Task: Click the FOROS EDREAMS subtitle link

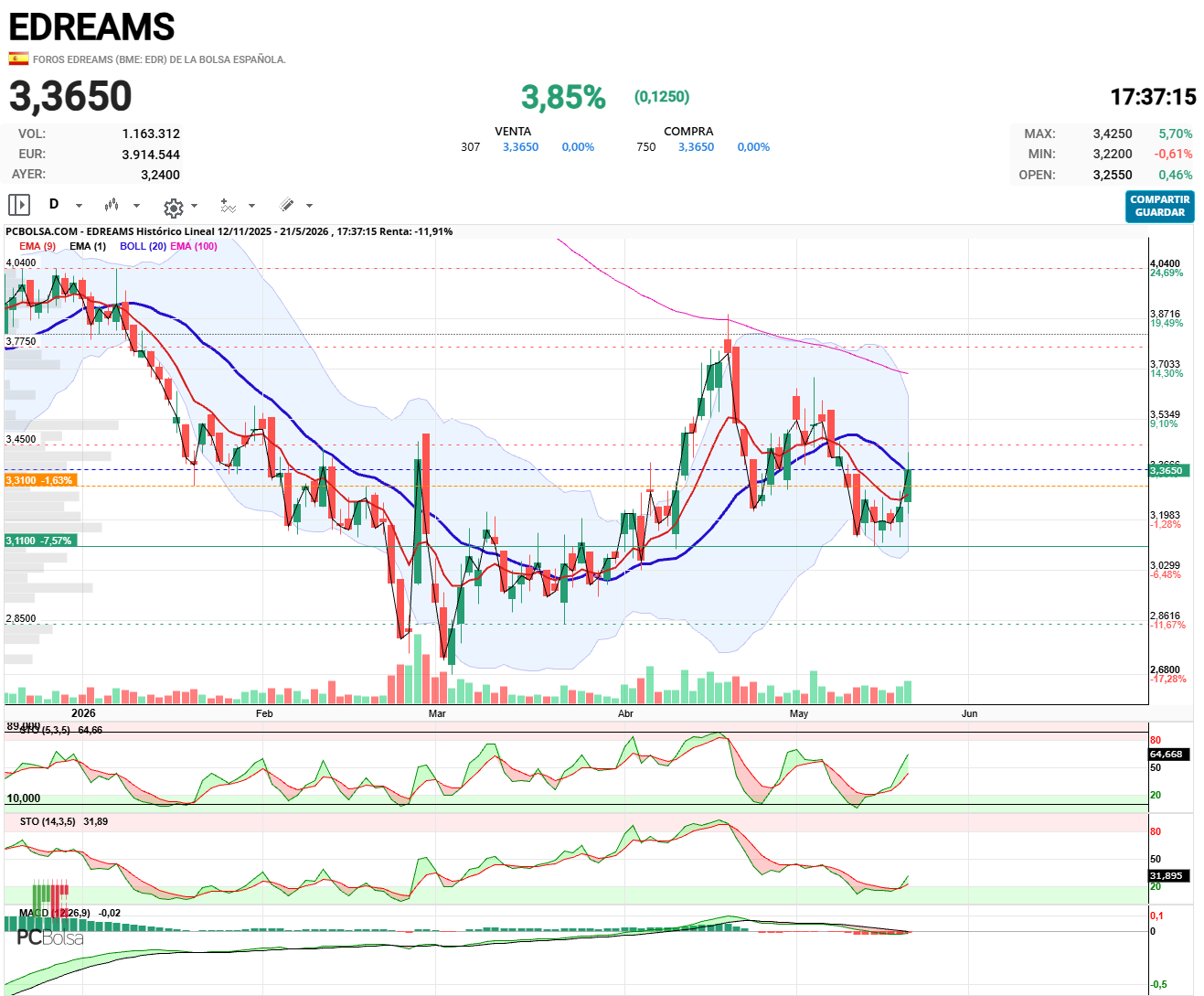Action: tap(159, 59)
